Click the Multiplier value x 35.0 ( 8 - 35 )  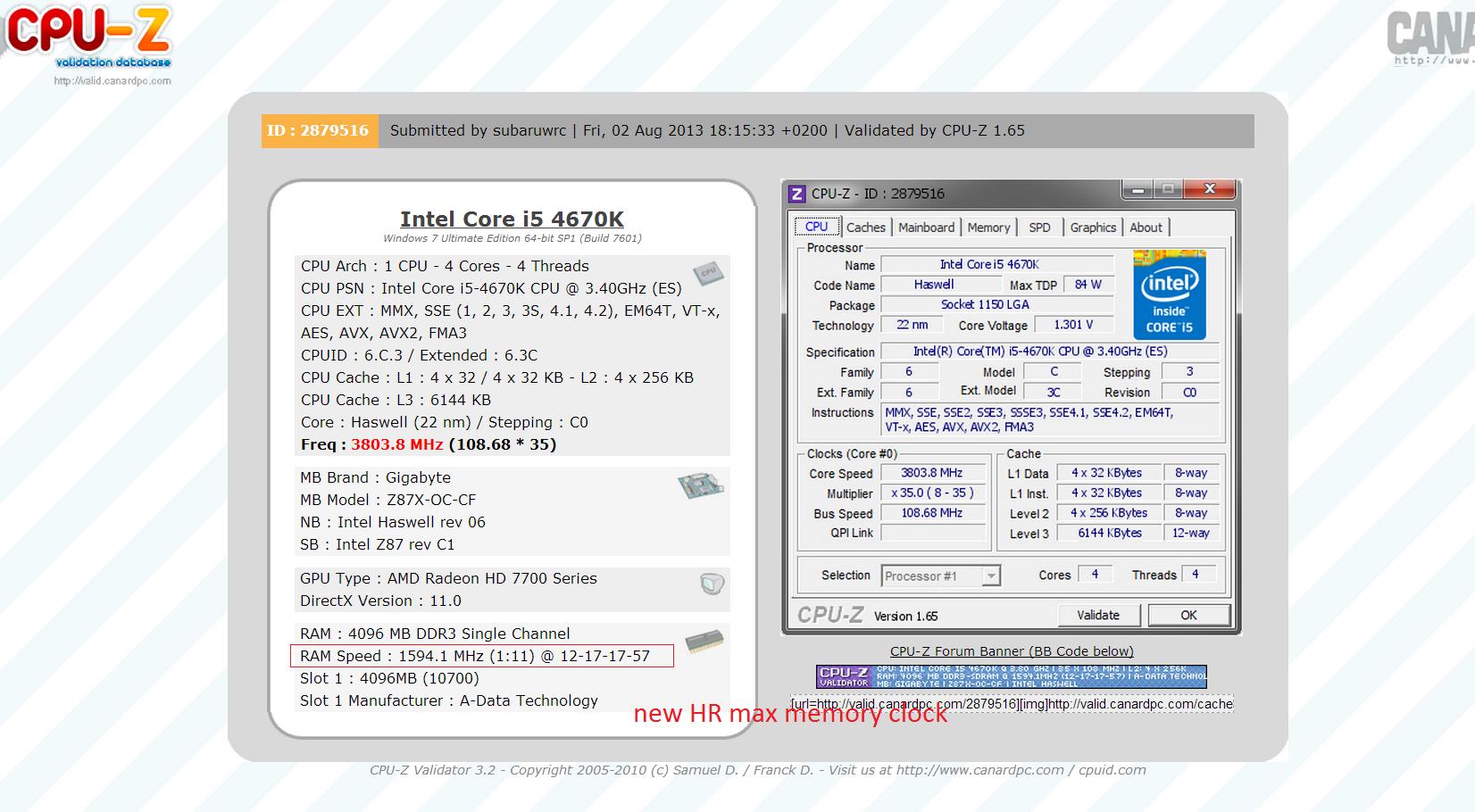933,493
